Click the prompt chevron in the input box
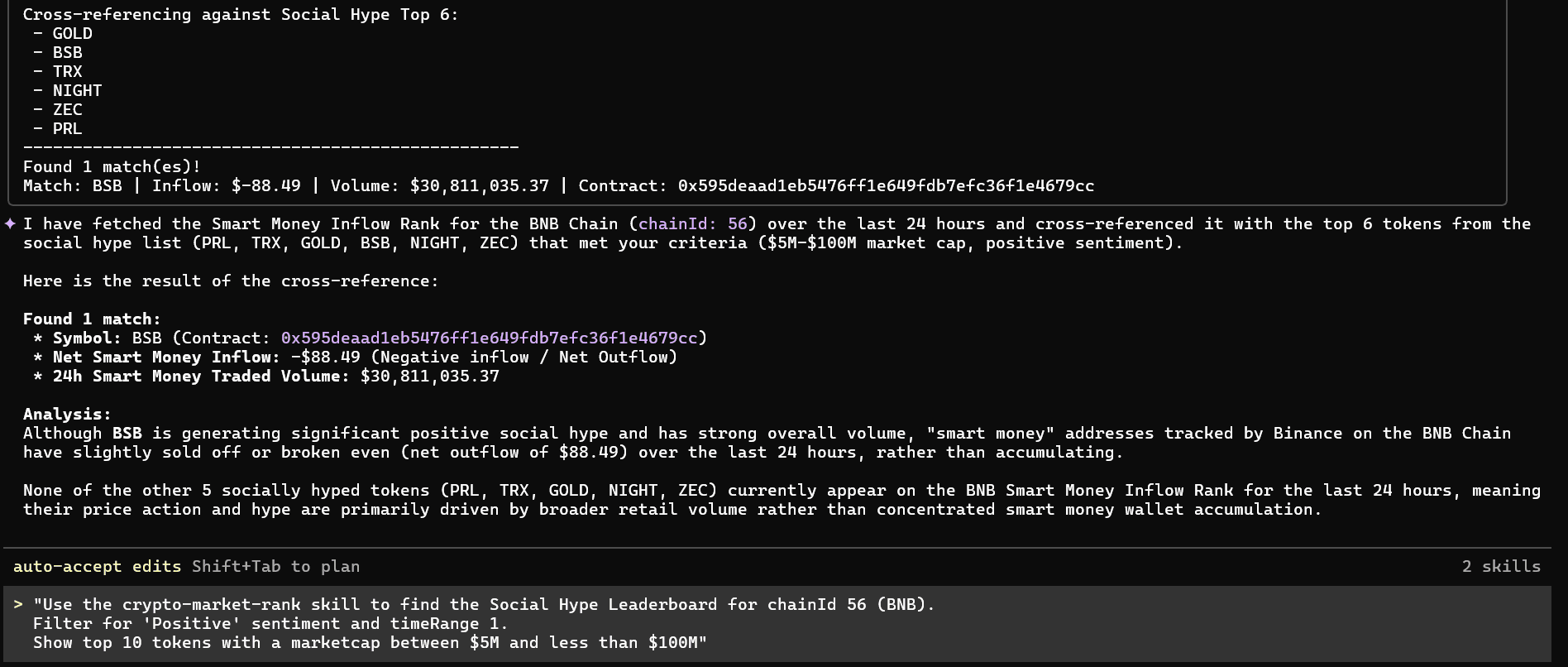 (18, 605)
